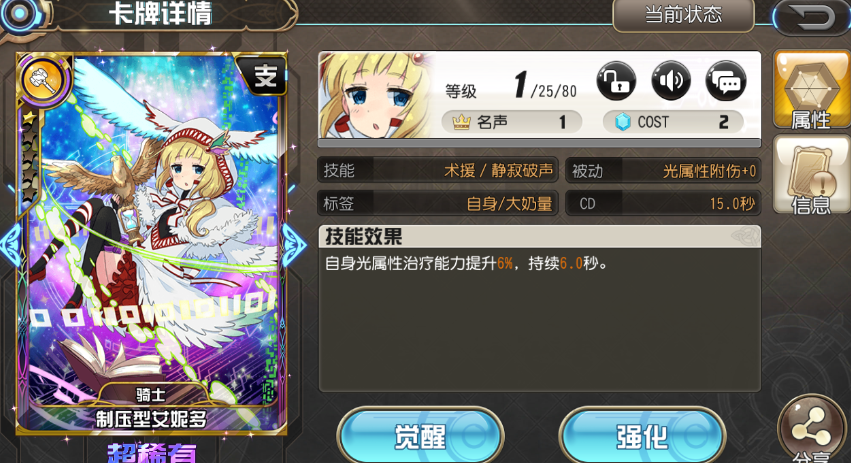Select the 属性 attributes tab
This screenshot has width=851, height=463.
pos(812,90)
